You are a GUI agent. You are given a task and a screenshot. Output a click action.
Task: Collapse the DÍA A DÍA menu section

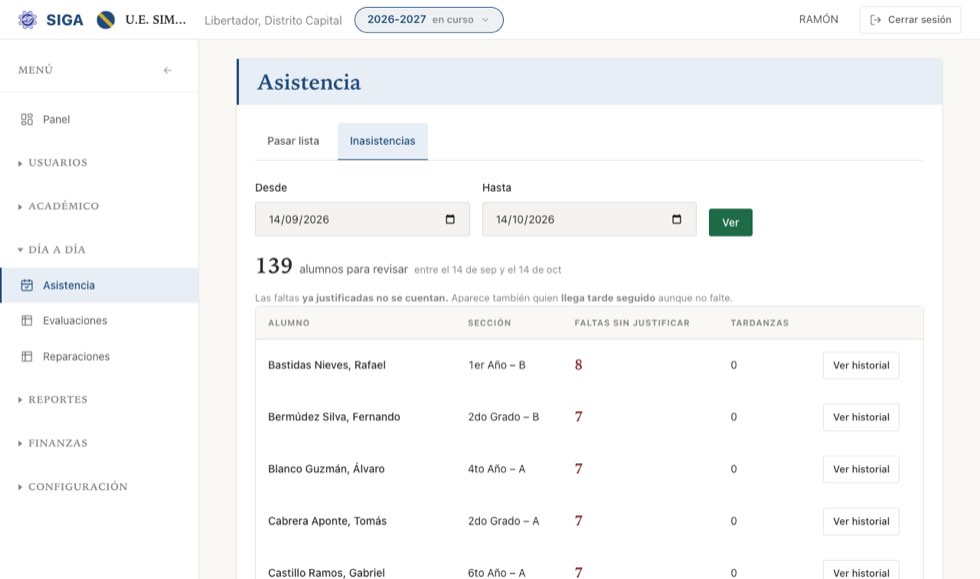point(52,249)
